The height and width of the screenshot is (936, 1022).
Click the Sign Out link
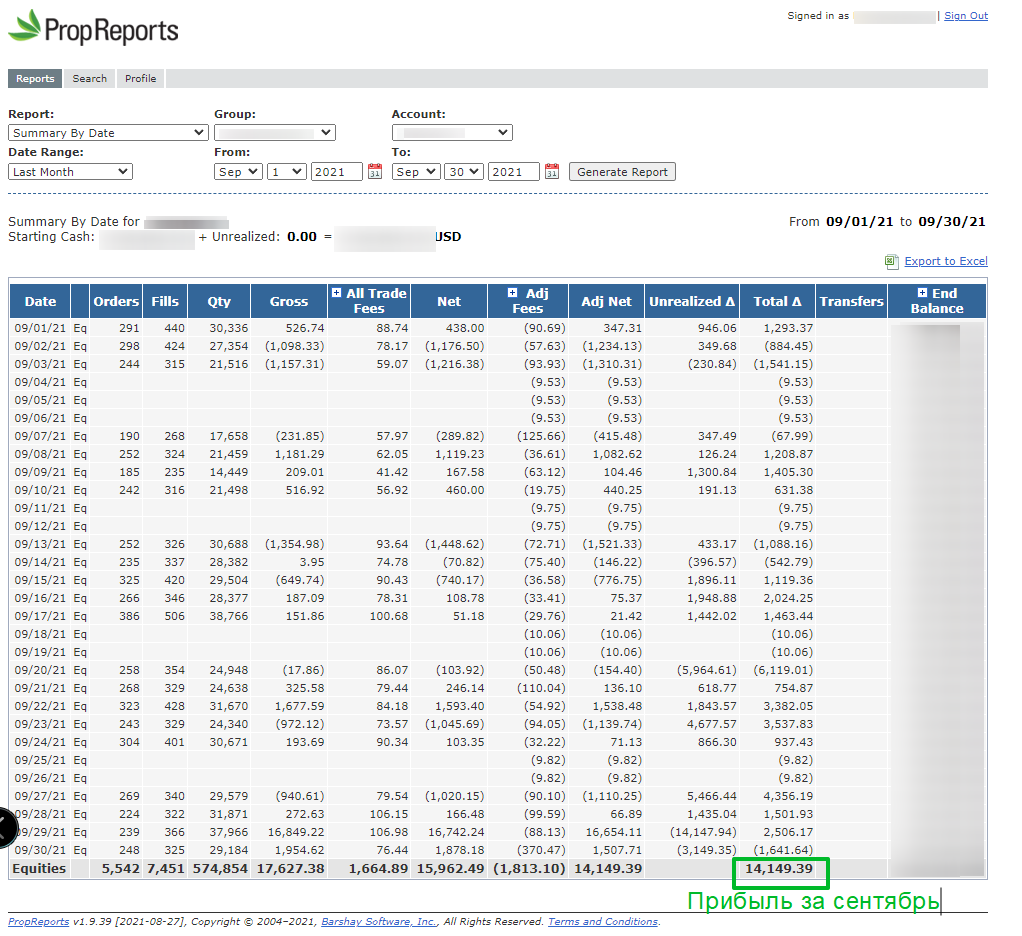tap(965, 16)
